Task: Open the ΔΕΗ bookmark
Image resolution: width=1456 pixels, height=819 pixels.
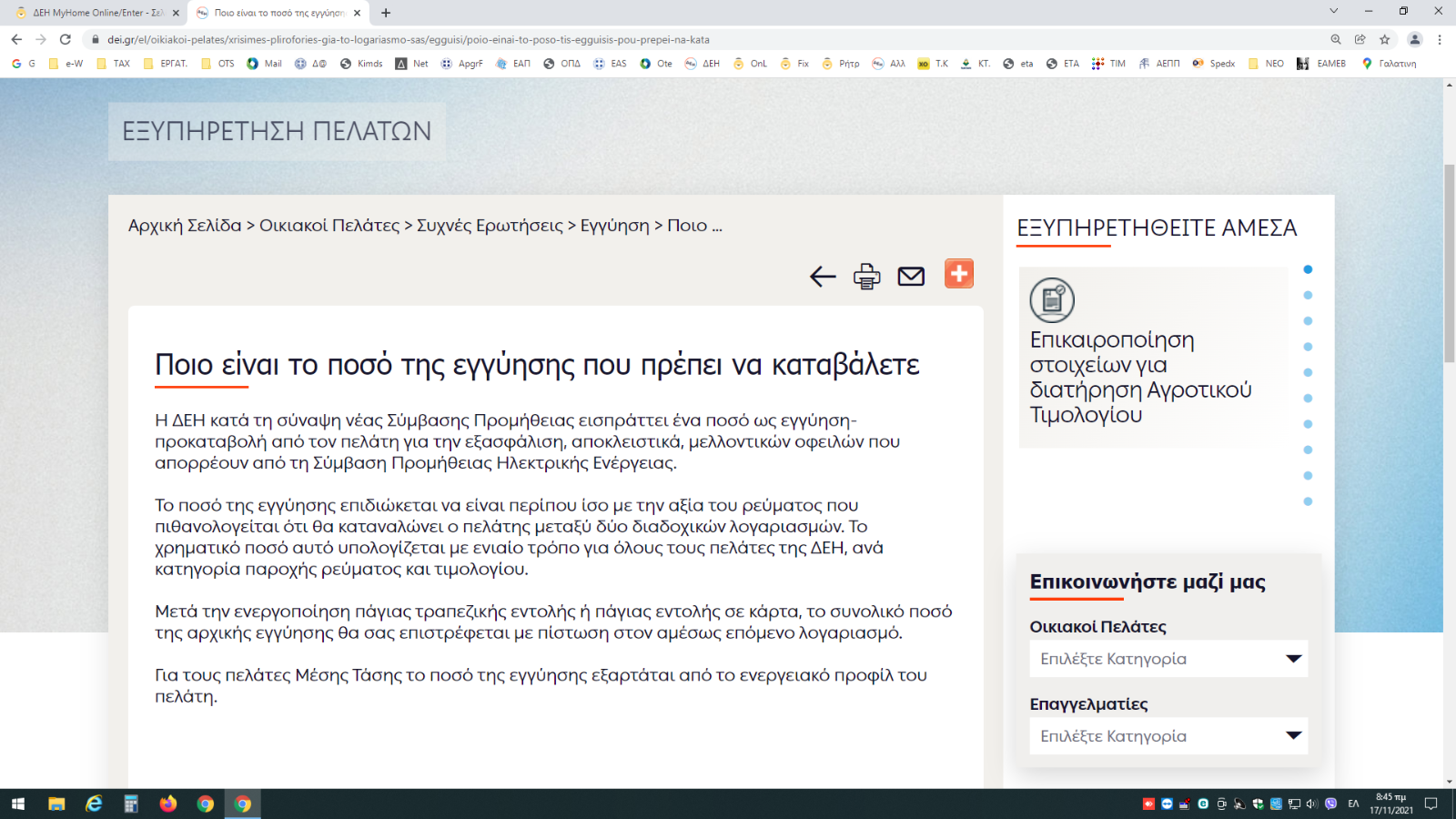Action: click(x=703, y=64)
